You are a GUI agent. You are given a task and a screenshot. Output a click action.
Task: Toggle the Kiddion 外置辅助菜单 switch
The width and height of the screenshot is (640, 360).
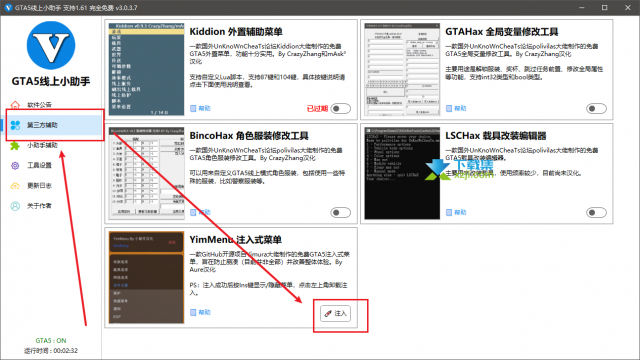point(340,109)
